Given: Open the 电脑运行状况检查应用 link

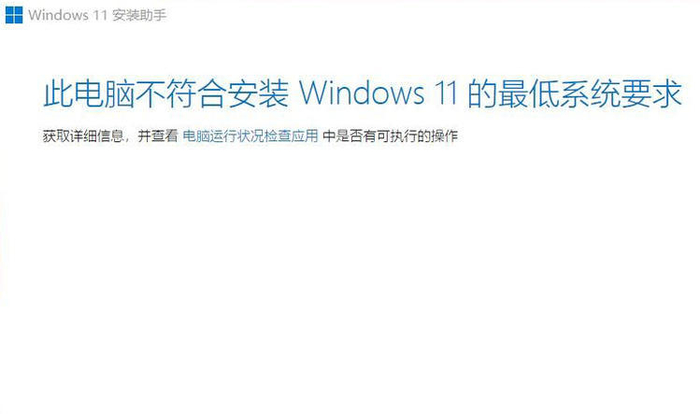Looking at the screenshot, I should click(x=250, y=136).
